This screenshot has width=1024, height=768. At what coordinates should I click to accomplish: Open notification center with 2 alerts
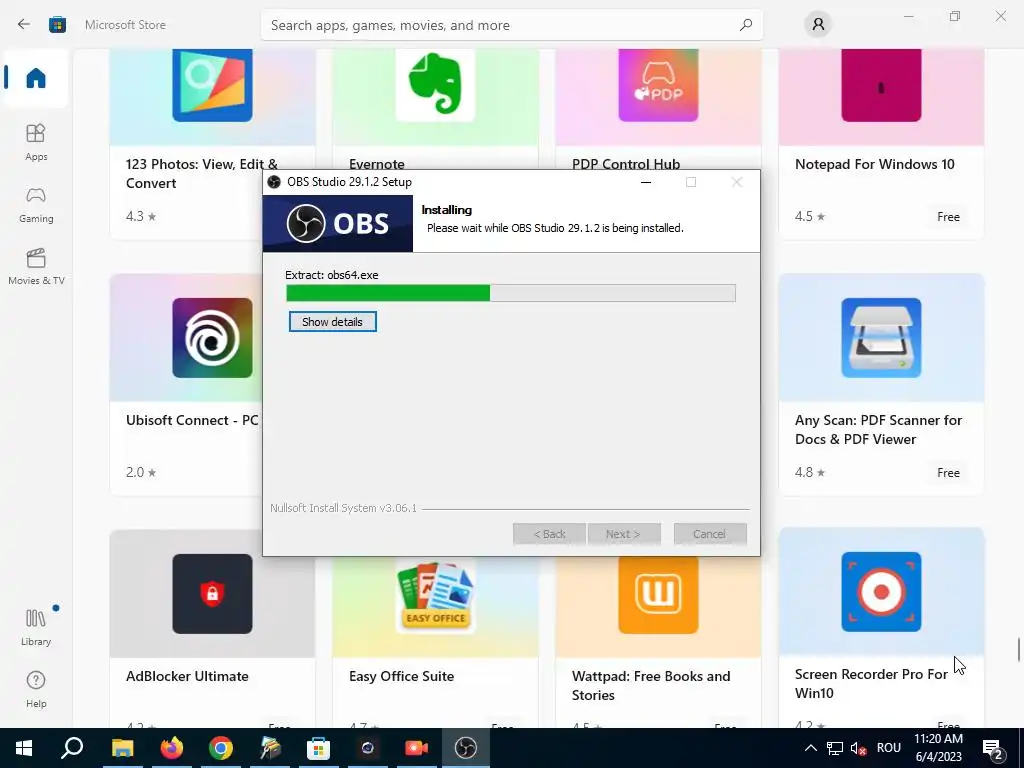point(993,748)
